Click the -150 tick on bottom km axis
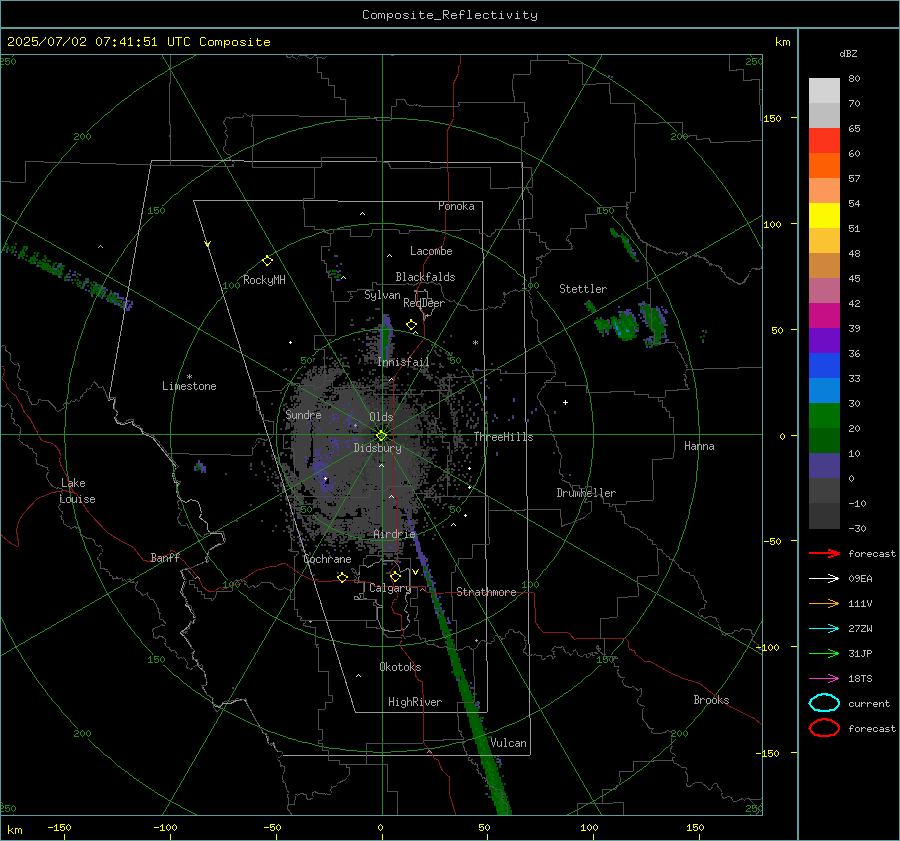The width and height of the screenshot is (900, 841). [59, 828]
